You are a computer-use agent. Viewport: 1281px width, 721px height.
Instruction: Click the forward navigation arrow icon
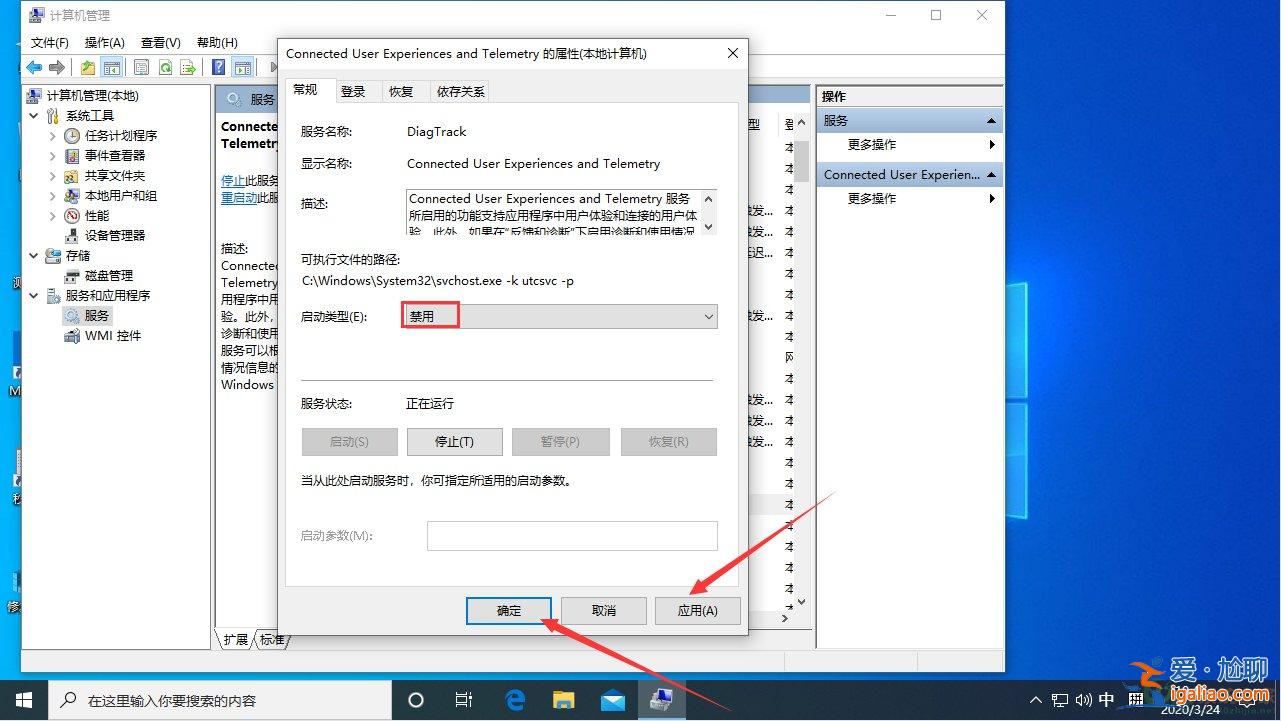[57, 67]
